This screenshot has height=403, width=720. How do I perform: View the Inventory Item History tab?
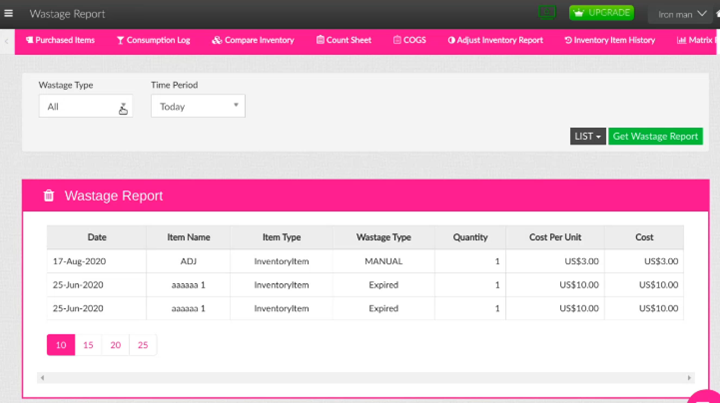click(610, 40)
